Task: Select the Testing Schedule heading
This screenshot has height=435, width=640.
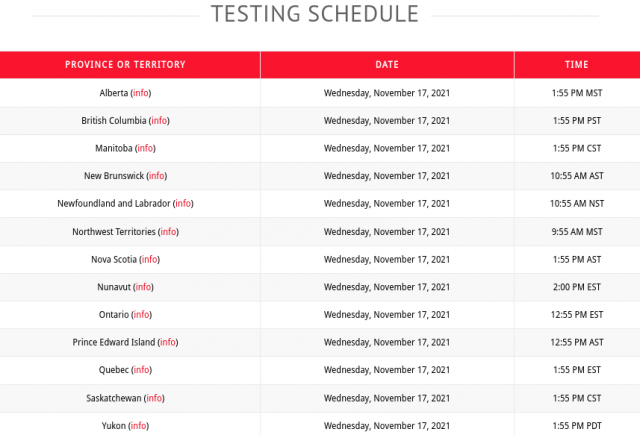Action: click(315, 13)
